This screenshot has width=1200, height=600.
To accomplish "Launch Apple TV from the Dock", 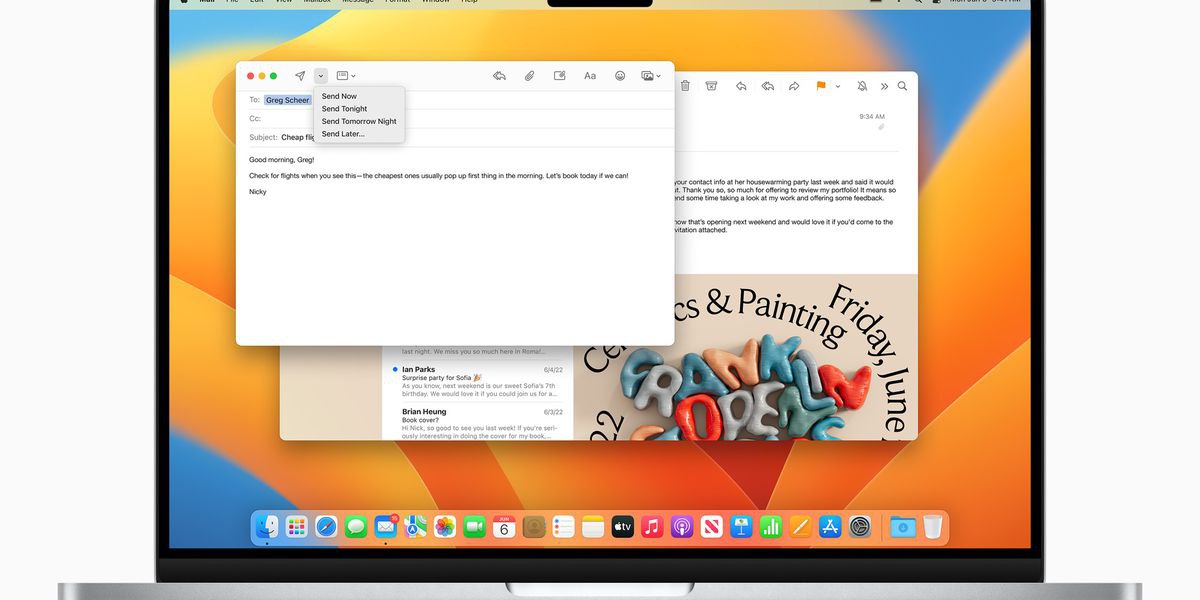I will click(x=623, y=527).
